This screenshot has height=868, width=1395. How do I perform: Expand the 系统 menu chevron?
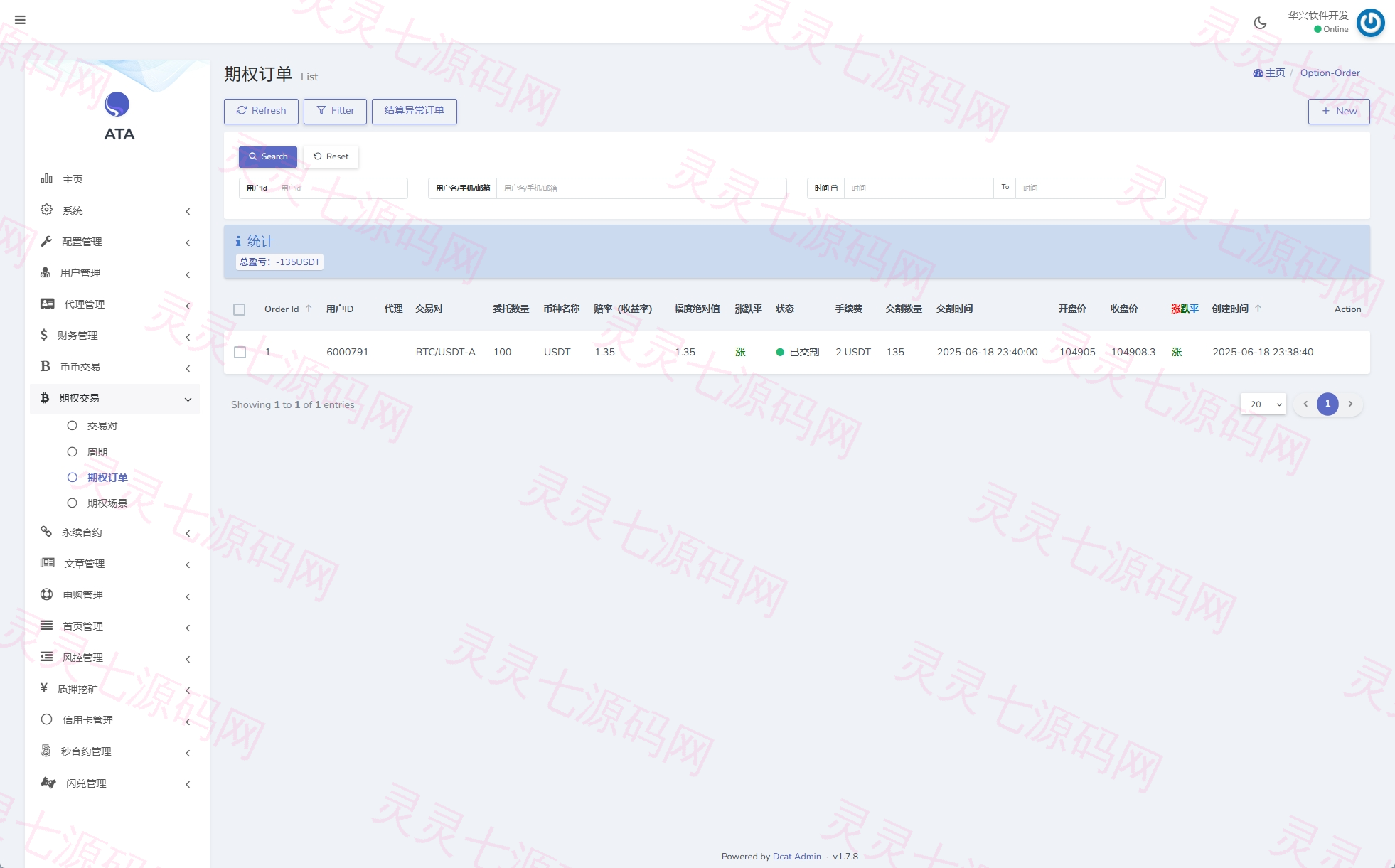coord(188,211)
